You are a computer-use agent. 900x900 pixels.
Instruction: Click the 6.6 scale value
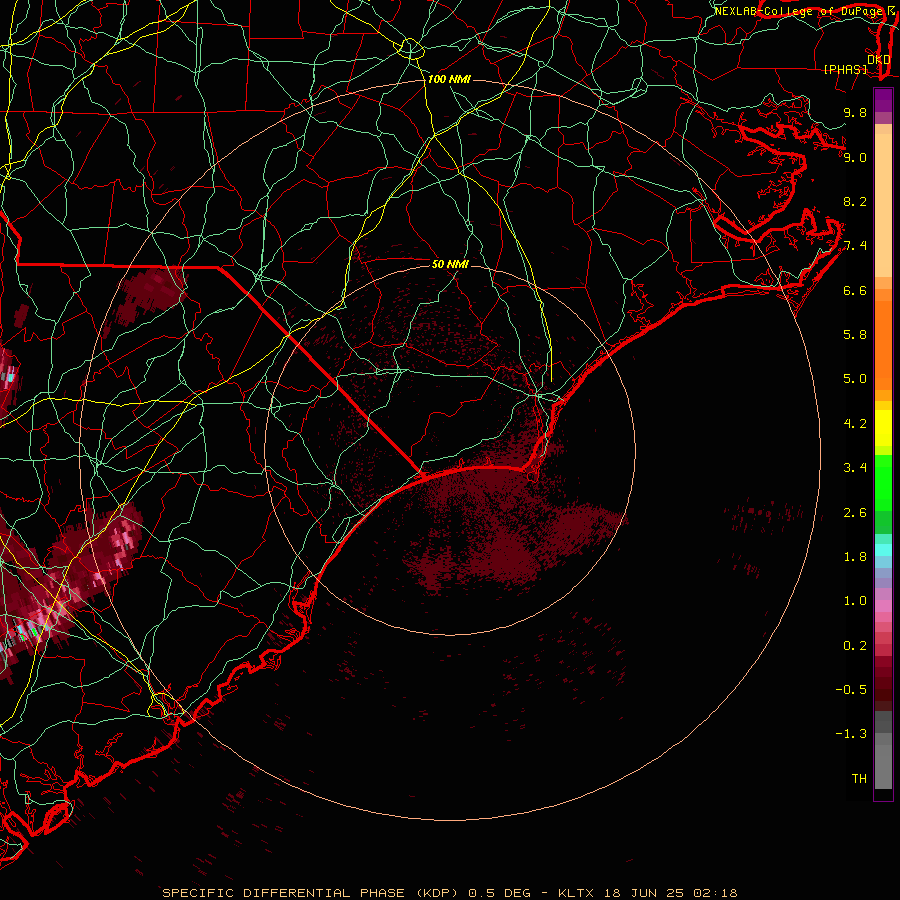pyautogui.click(x=855, y=290)
